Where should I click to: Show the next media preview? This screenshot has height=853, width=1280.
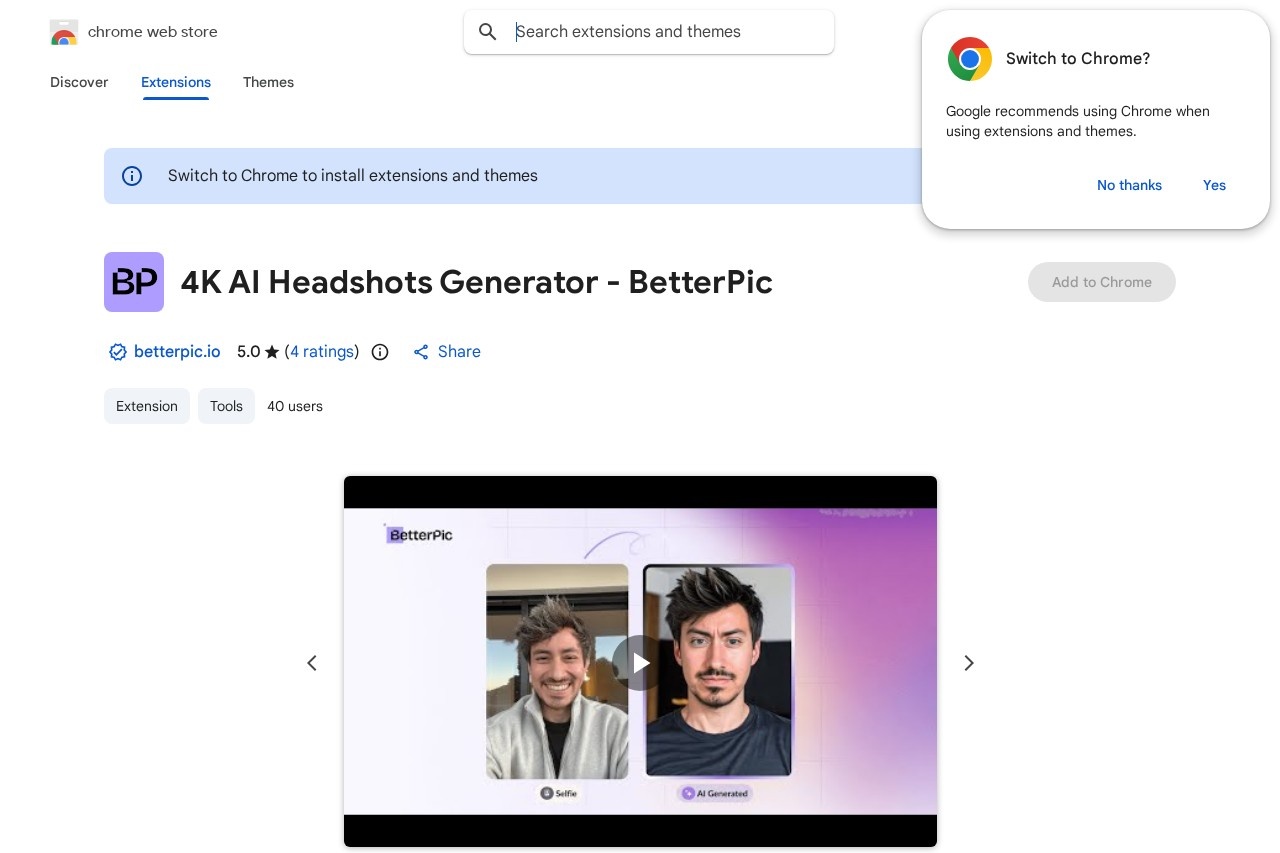[x=968, y=663]
